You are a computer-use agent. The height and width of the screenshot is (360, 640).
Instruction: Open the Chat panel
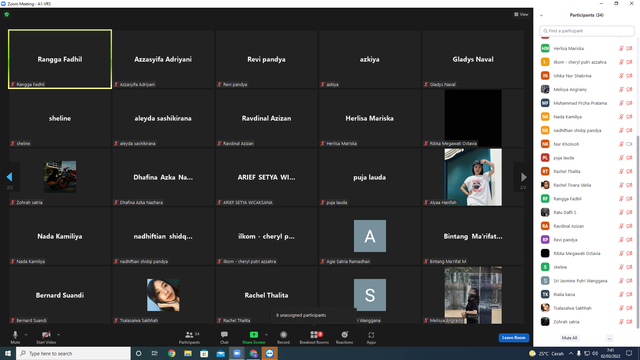point(224,337)
